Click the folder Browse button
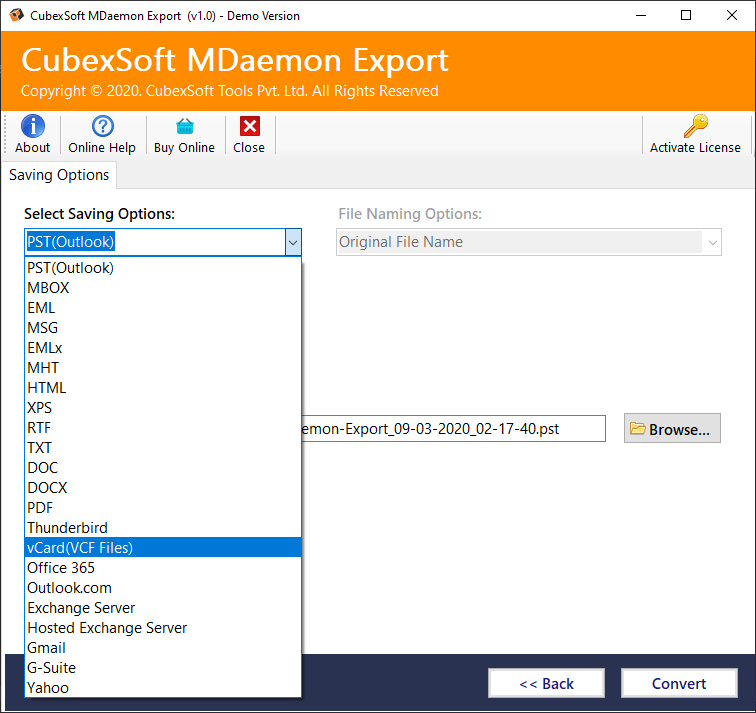Screen dimensions: 756x713 point(672,429)
